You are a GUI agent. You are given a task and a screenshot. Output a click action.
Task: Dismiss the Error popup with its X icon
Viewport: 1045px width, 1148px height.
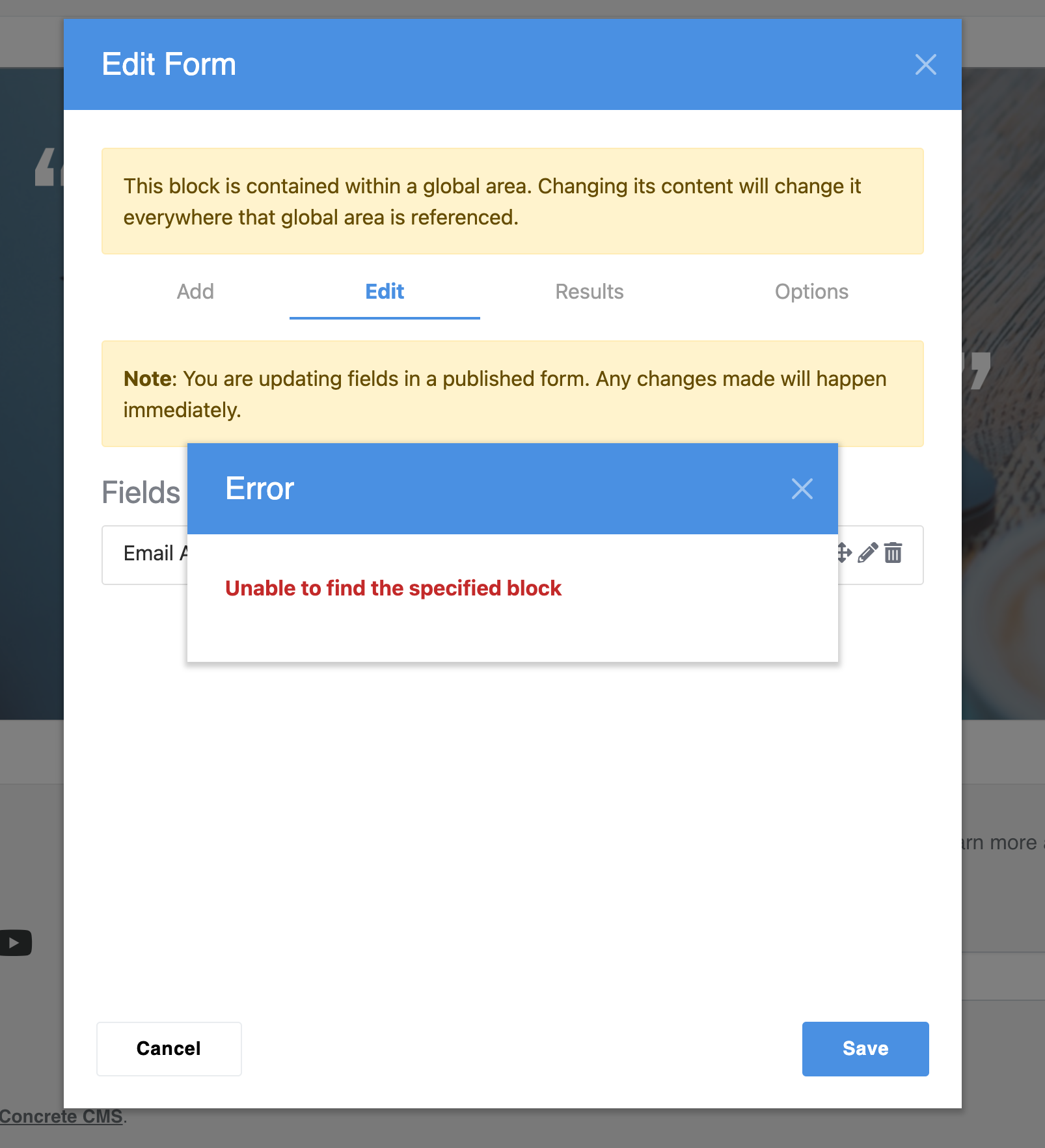[802, 489]
